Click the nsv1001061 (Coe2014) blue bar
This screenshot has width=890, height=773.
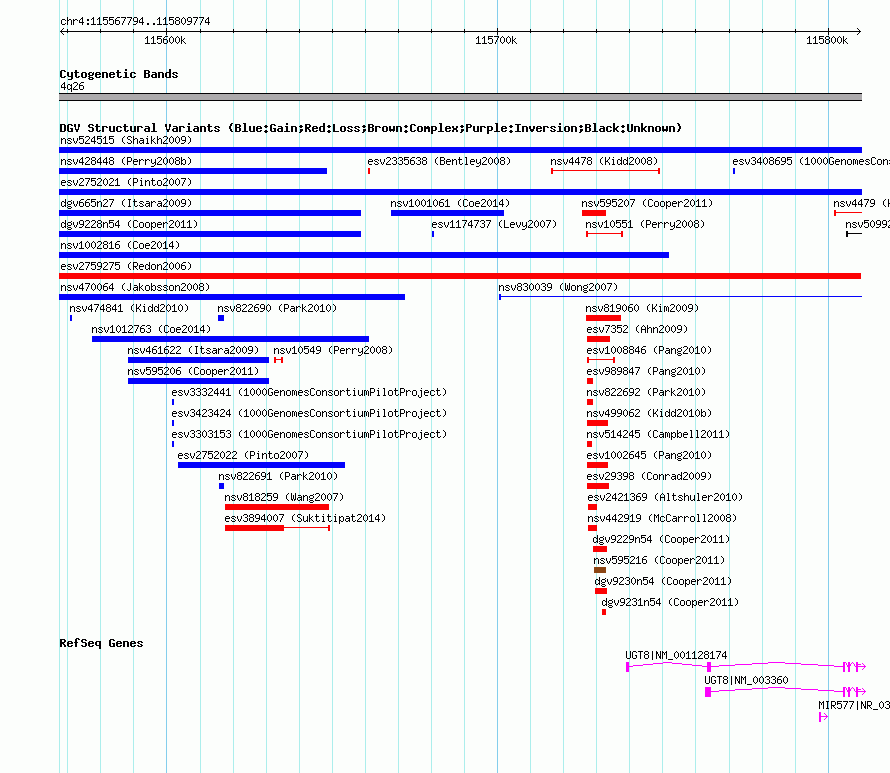point(447,213)
